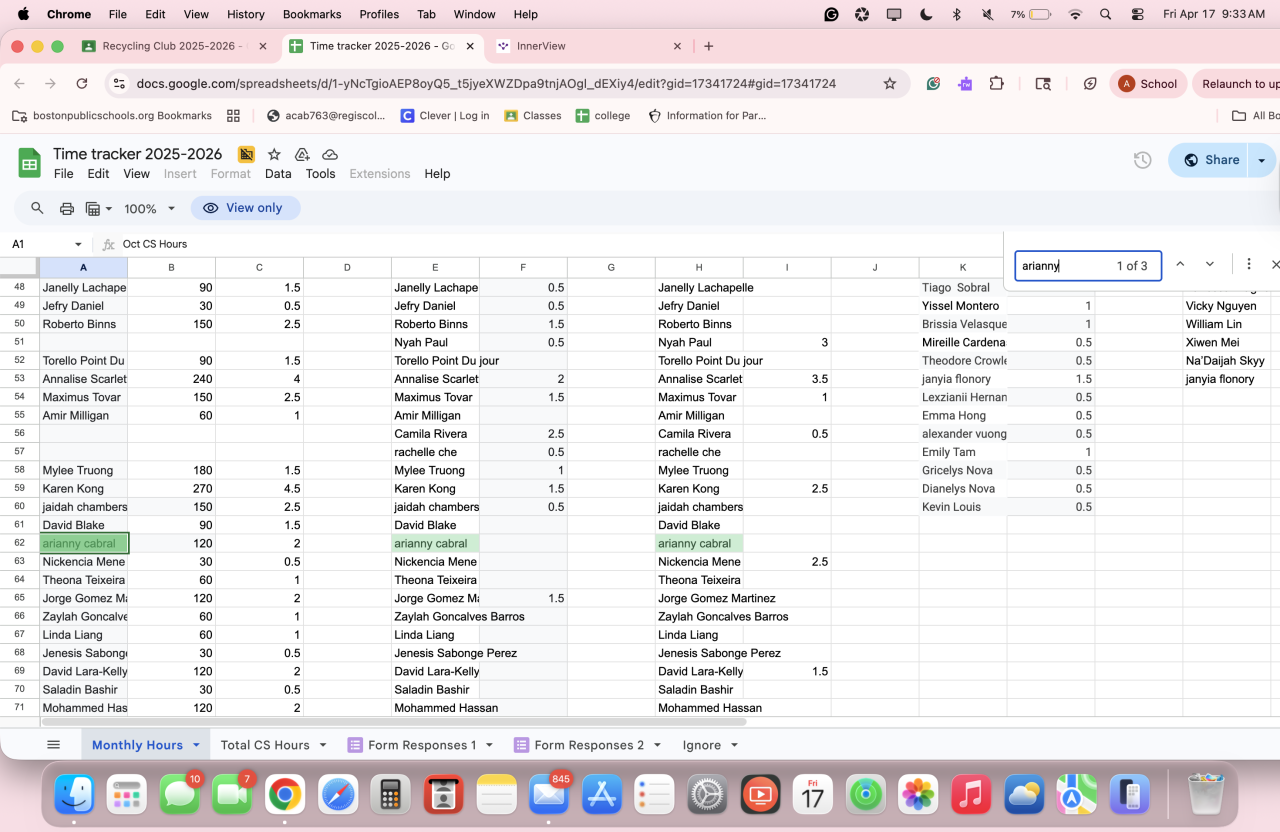The width and height of the screenshot is (1280, 832).
Task: Click the search magnifier icon in Sheets toolbar
Action: (37, 208)
